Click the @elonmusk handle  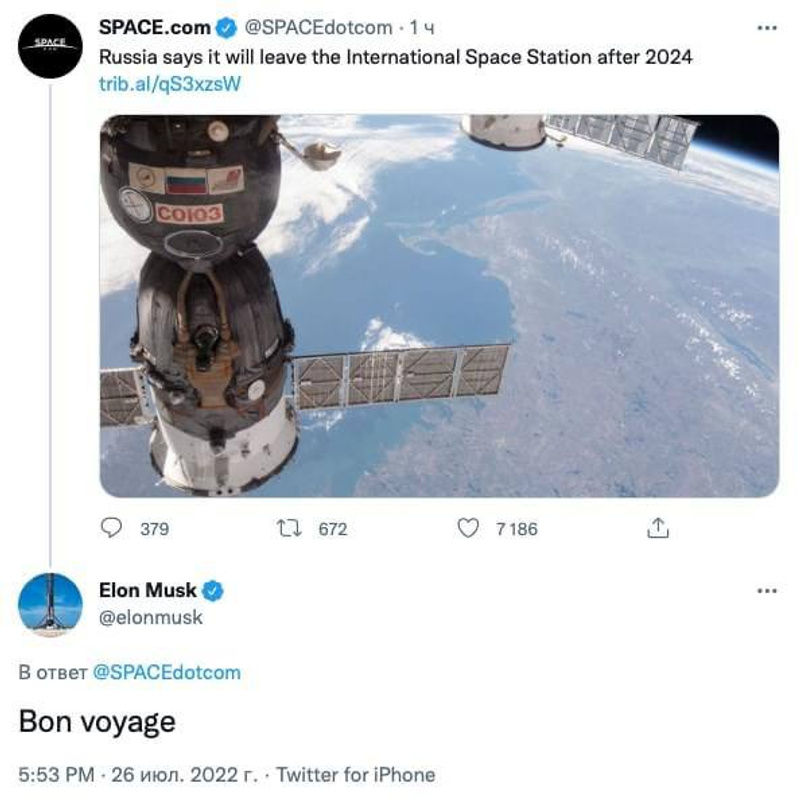tap(151, 618)
